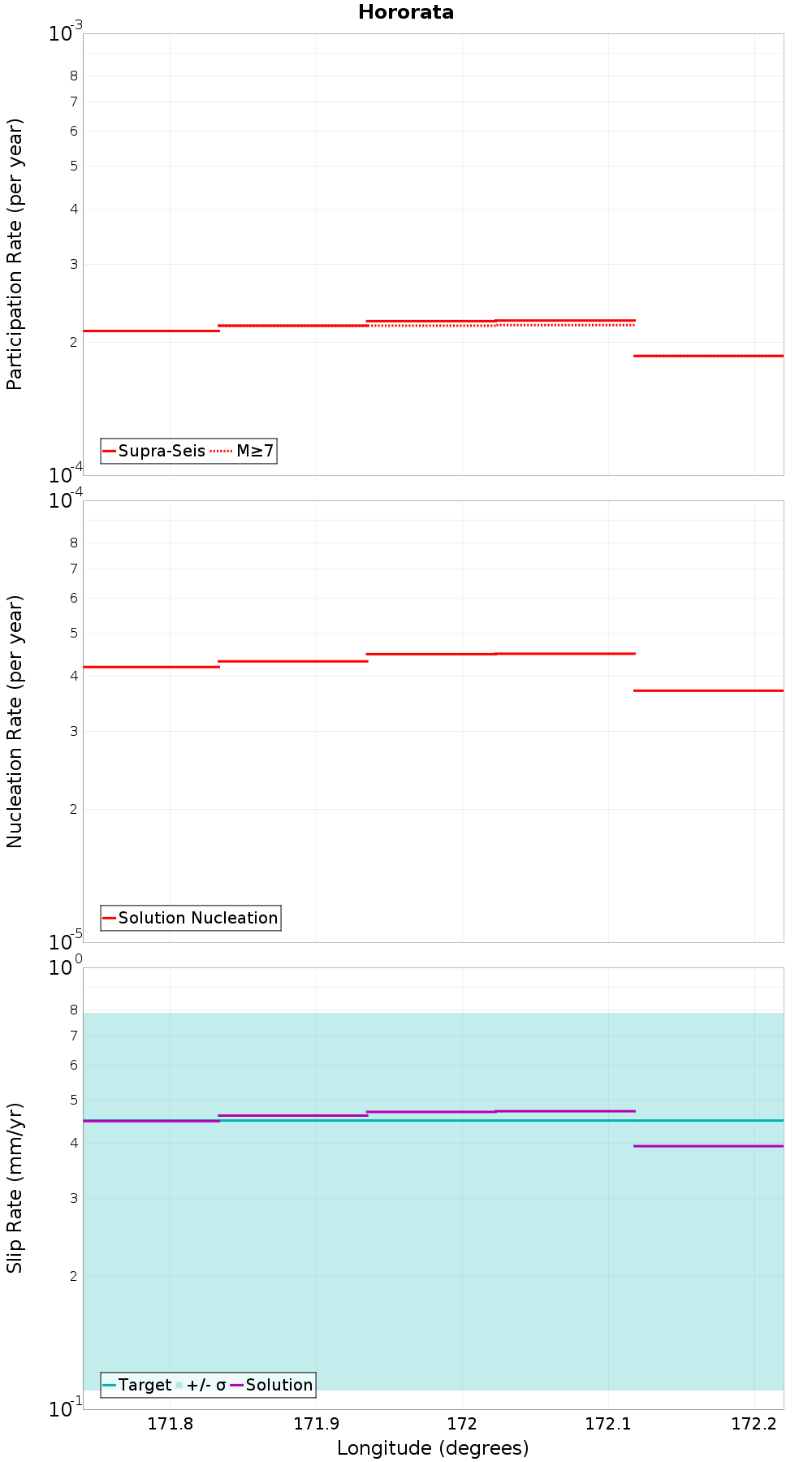Click the M≥7 dotted legend marker
This screenshot has height=1462, width=812.
pos(221,451)
